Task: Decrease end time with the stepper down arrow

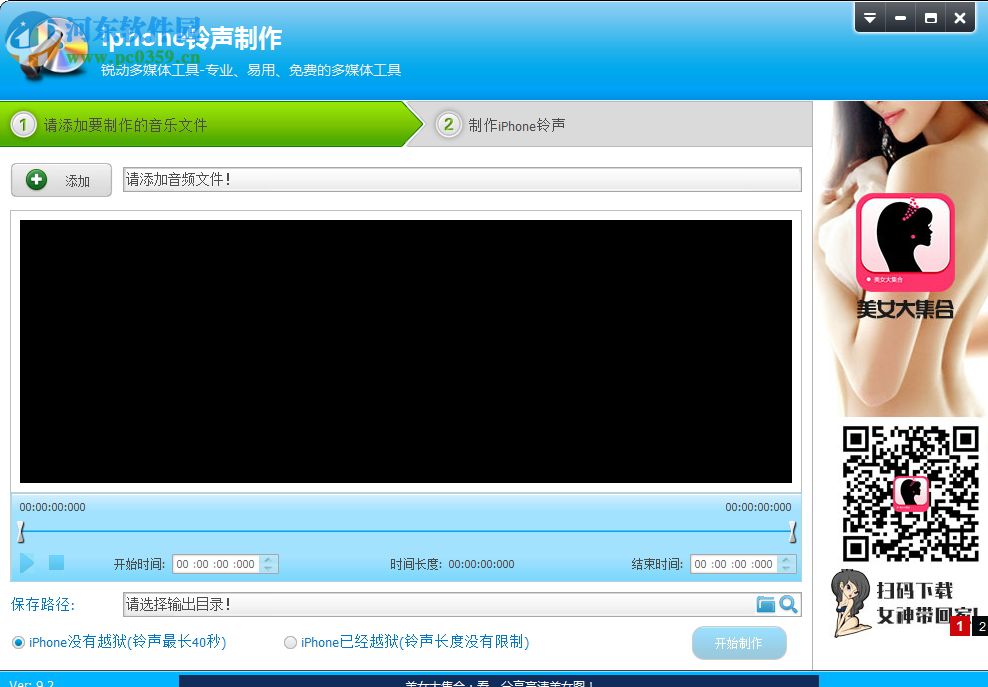Action: coord(787,567)
